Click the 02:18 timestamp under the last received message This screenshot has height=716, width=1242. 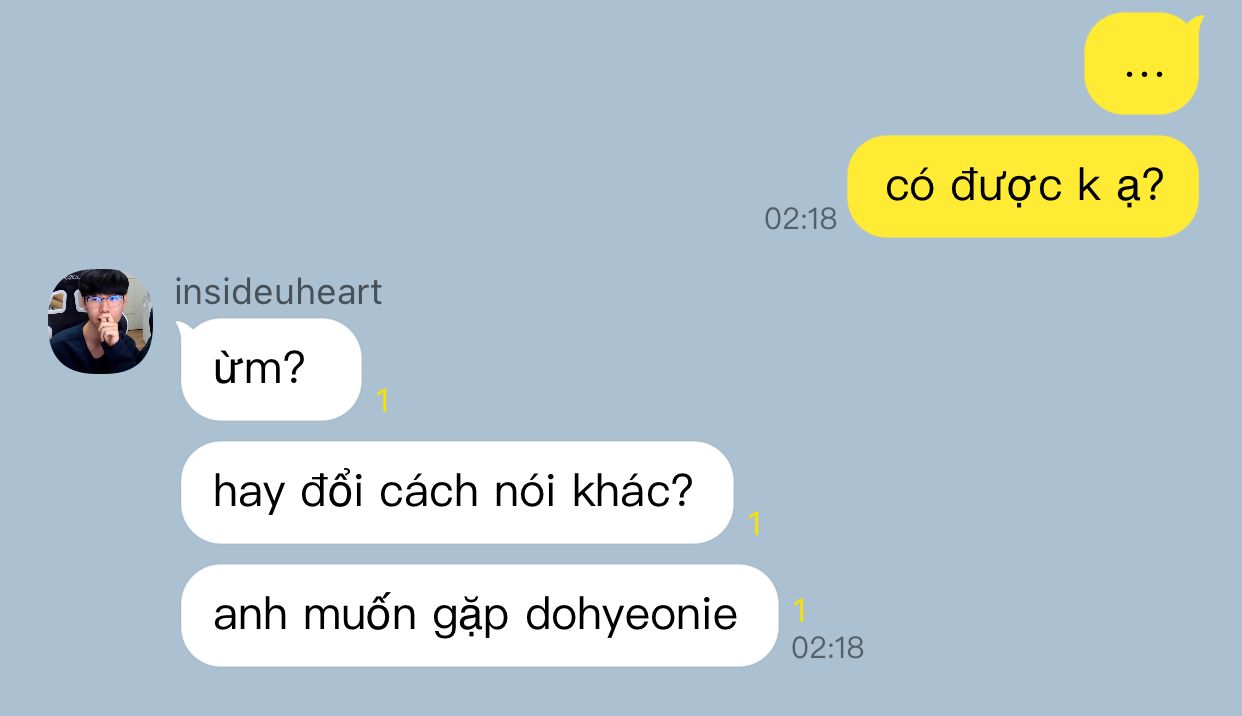click(827, 648)
